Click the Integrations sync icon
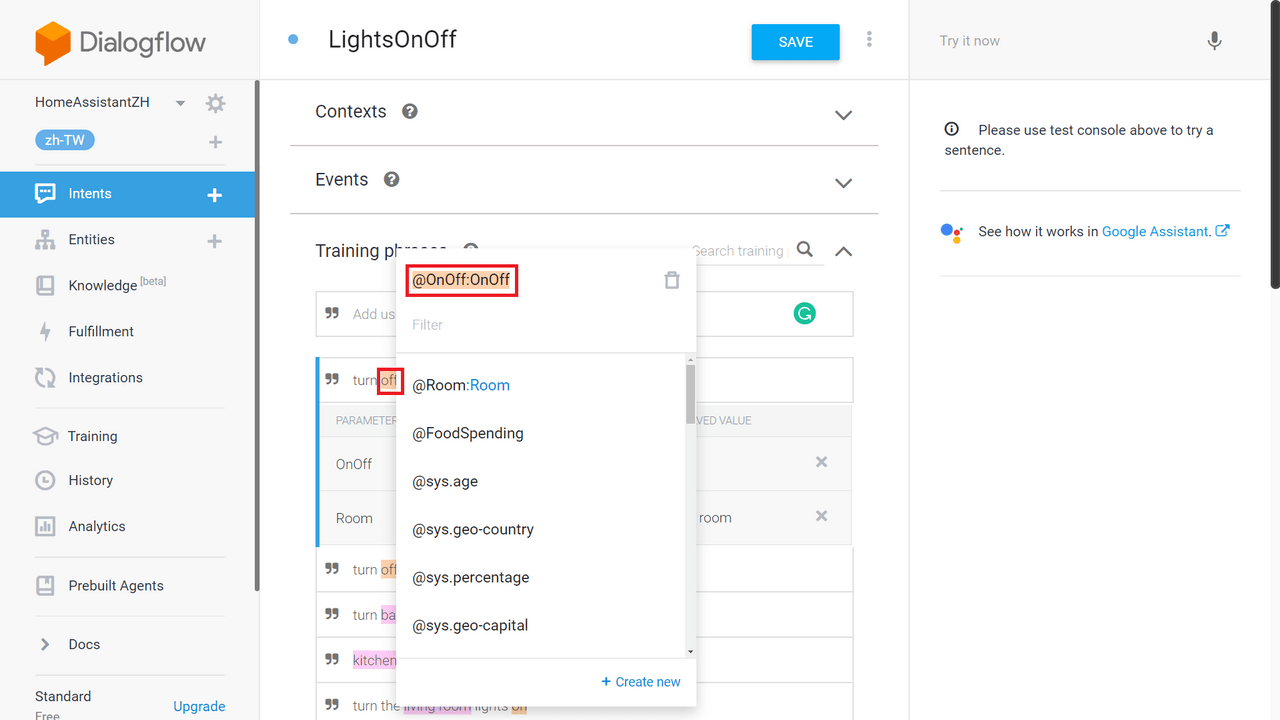Viewport: 1280px width, 720px height. coord(45,377)
